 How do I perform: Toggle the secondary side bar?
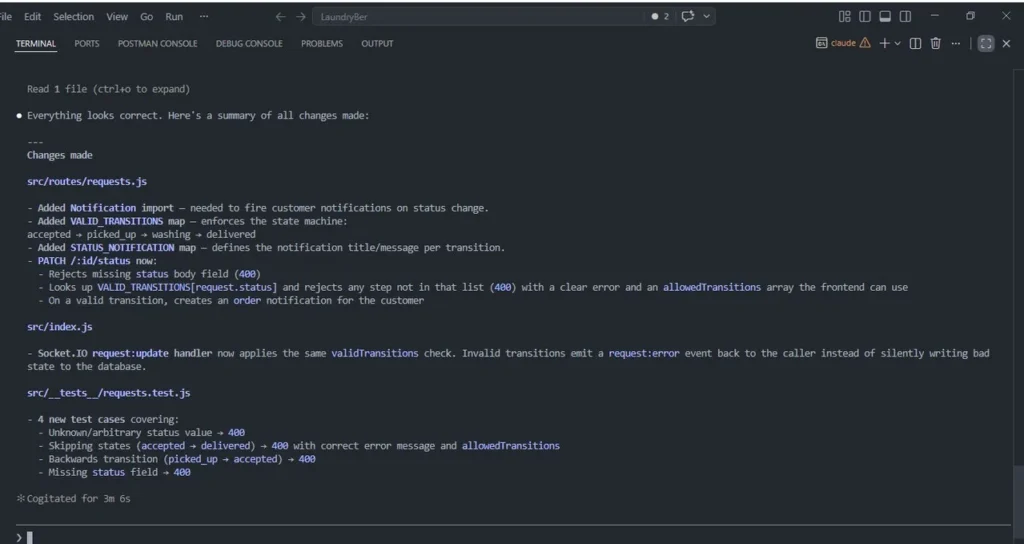tap(905, 16)
